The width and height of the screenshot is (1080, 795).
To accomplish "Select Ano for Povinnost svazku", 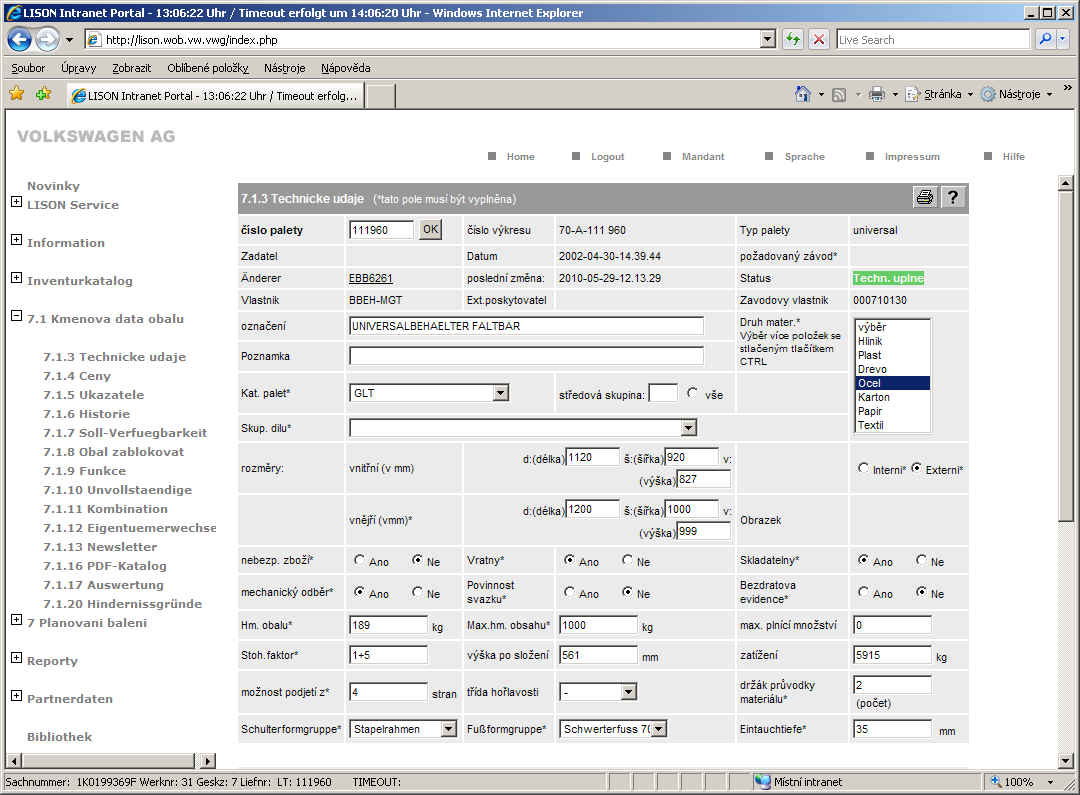I will [570, 592].
